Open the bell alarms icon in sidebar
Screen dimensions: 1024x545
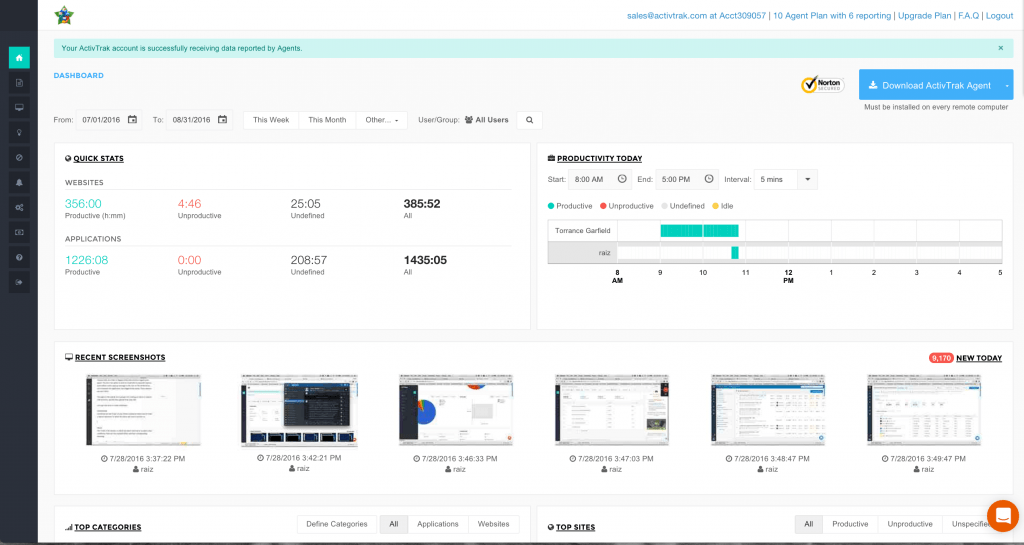coord(19,182)
